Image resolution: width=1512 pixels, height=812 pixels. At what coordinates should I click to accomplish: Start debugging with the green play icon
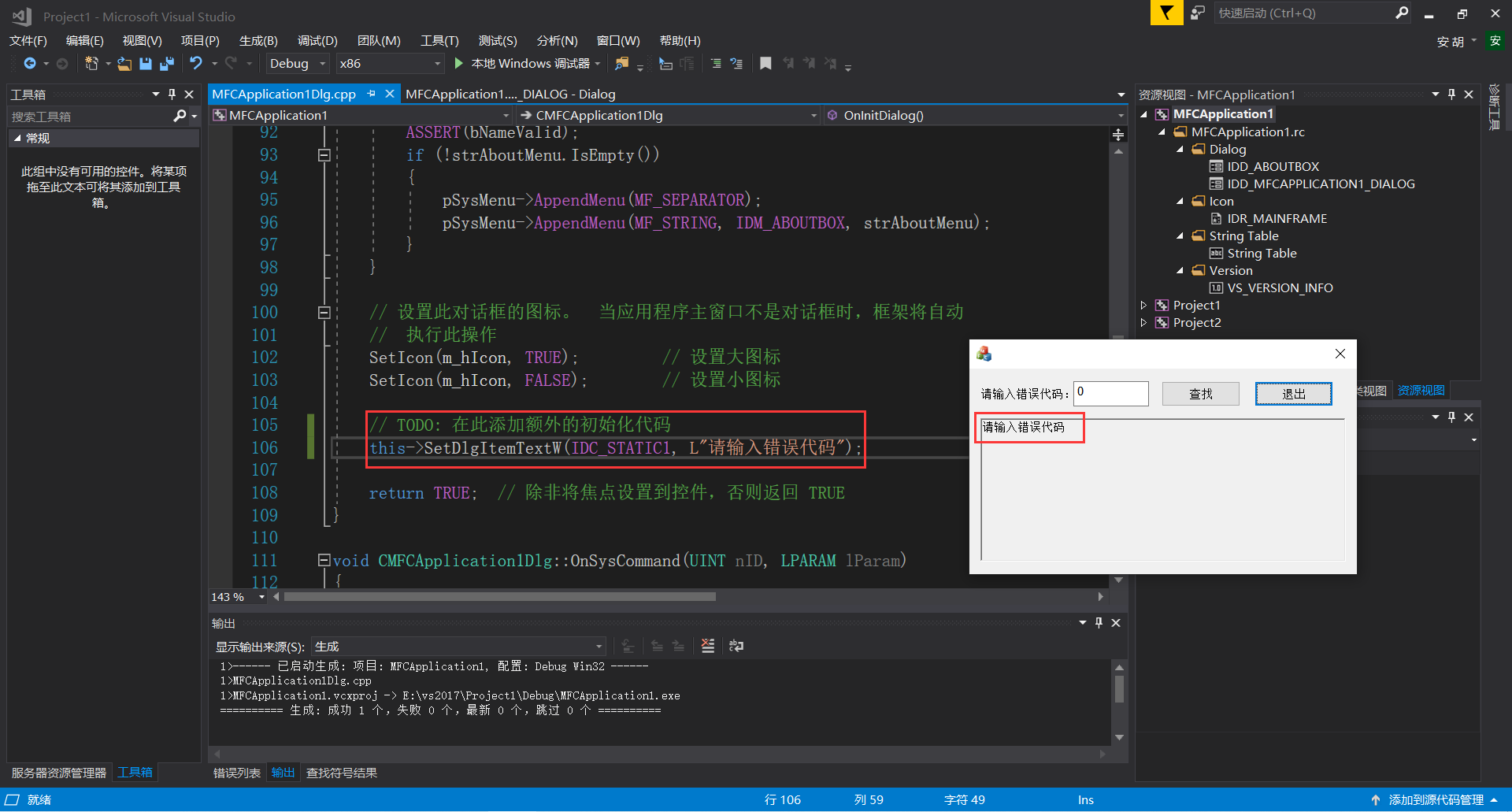pyautogui.click(x=459, y=63)
